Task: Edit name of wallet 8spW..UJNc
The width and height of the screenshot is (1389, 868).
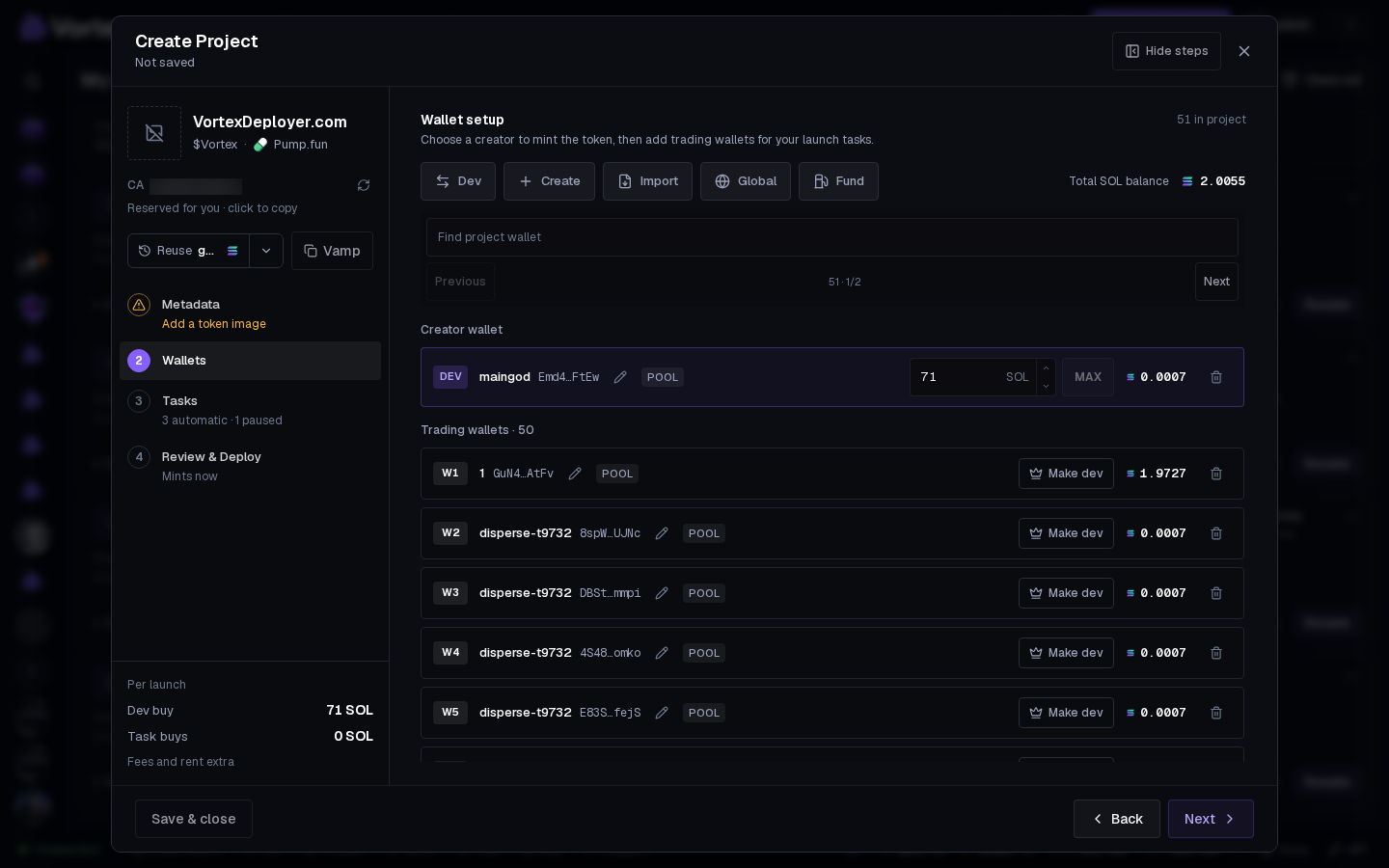Action: pos(662,533)
